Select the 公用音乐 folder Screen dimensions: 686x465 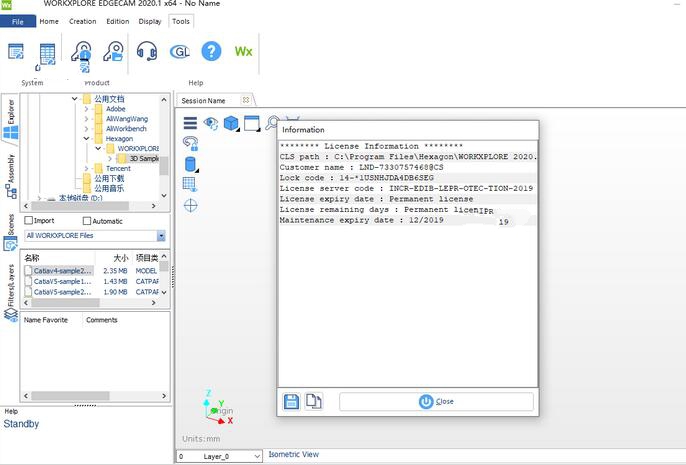109,189
